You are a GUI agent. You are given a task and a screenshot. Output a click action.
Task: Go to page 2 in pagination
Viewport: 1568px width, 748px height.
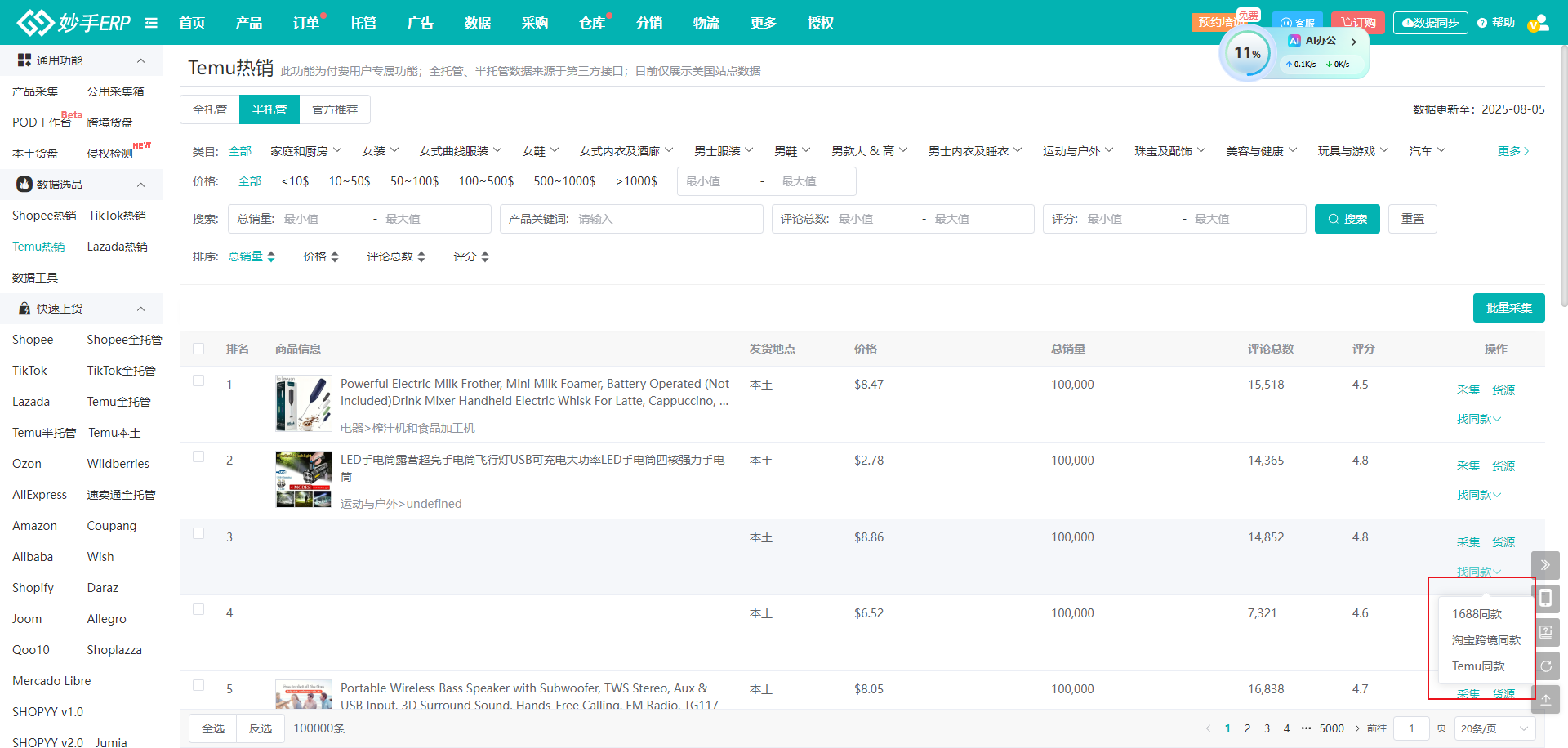click(x=1247, y=728)
